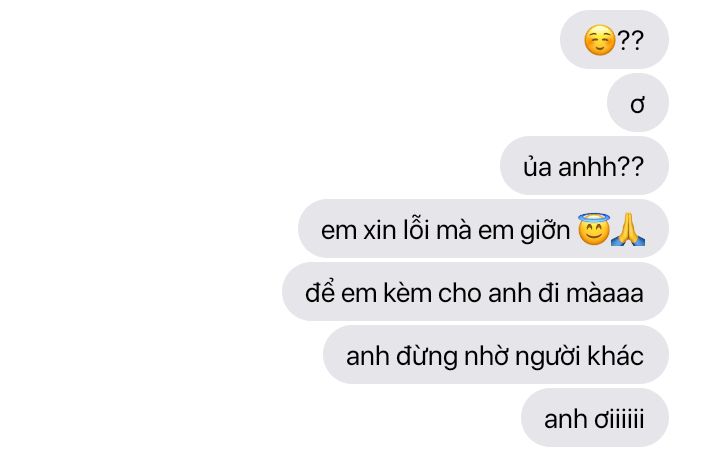This screenshot has height=452, width=720.
Task: Click the 'ủa anhh??' message bubble
Action: point(584,166)
